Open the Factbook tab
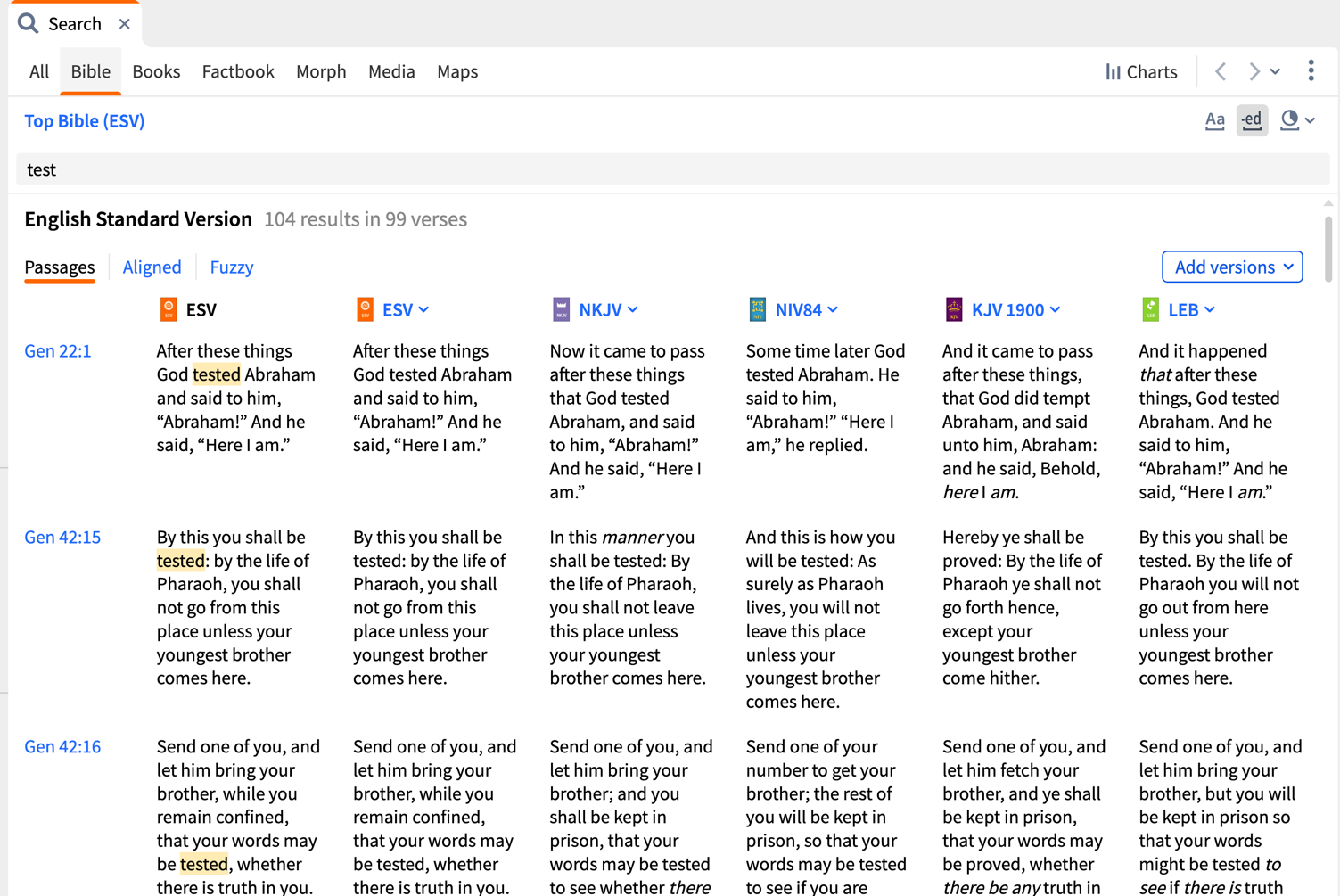This screenshot has width=1340, height=896. click(238, 71)
